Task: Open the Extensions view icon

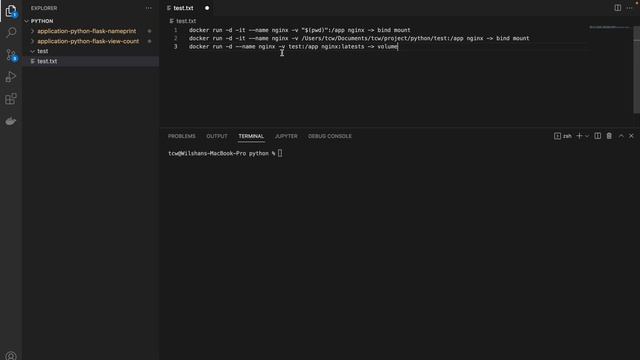Action: pos(11,99)
